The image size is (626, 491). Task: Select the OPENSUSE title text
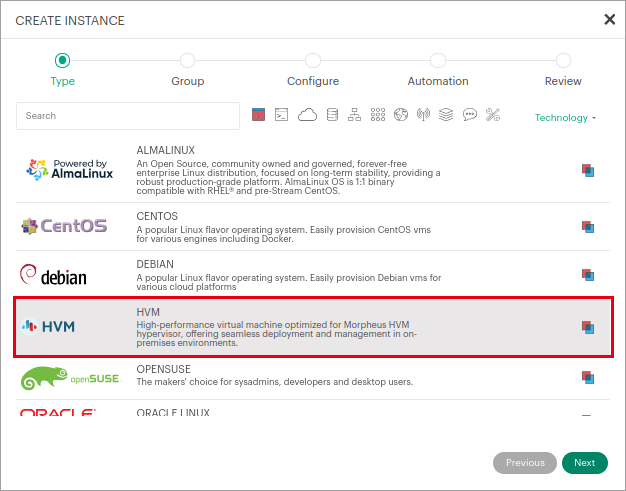[x=164, y=369]
